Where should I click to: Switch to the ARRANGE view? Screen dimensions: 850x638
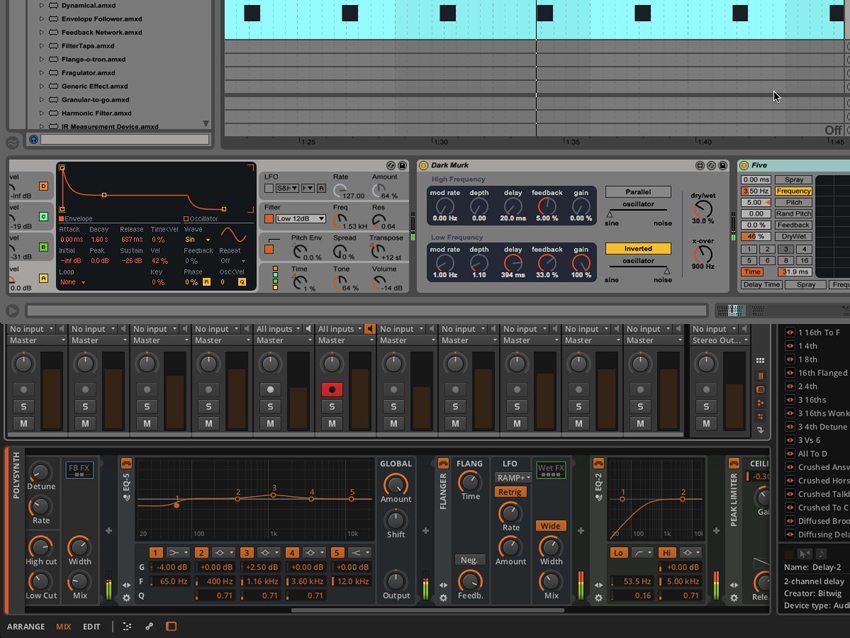click(26, 627)
